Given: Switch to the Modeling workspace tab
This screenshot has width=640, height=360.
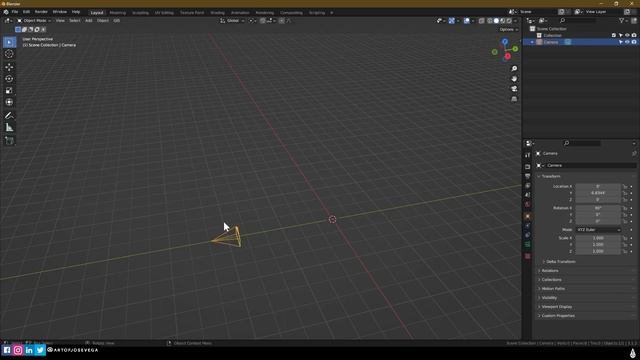Looking at the screenshot, I should [x=118, y=13].
